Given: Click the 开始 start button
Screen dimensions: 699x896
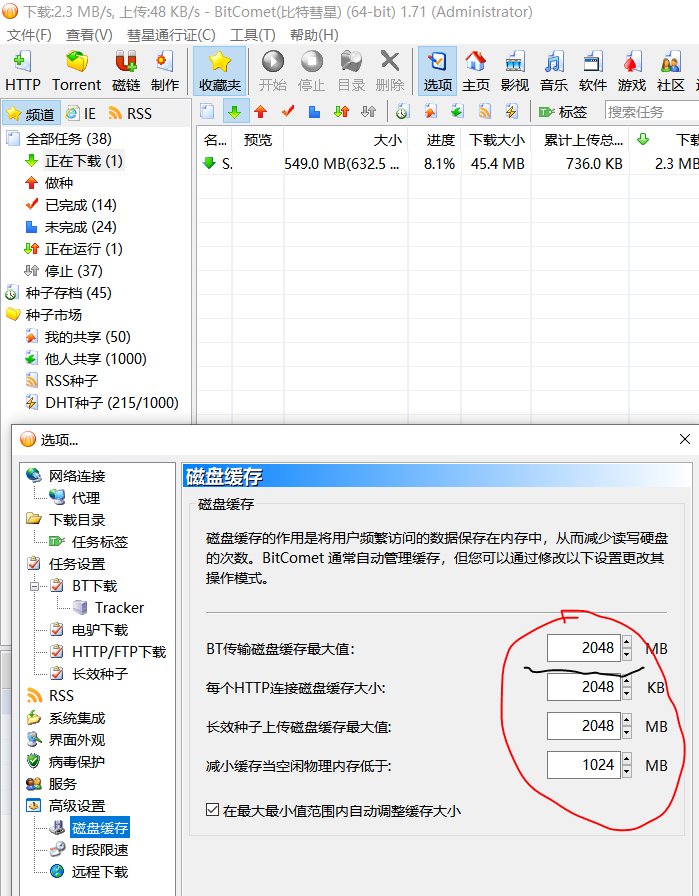Looking at the screenshot, I should pyautogui.click(x=273, y=71).
